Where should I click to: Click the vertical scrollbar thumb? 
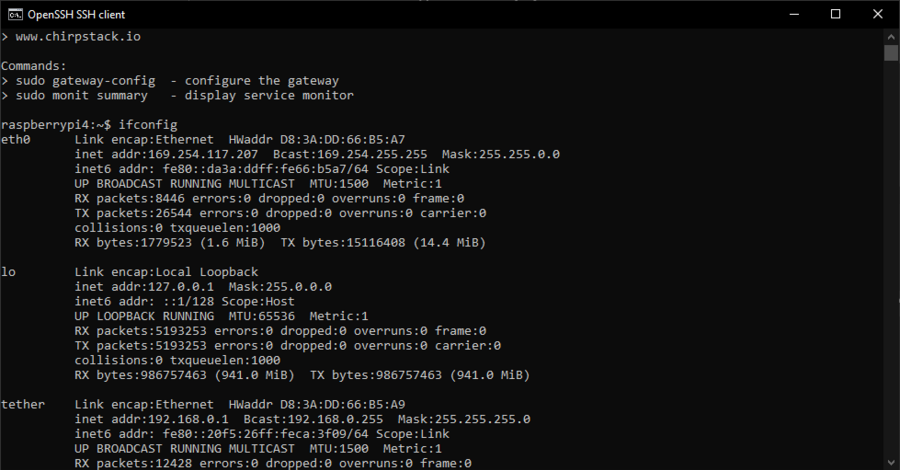(891, 53)
